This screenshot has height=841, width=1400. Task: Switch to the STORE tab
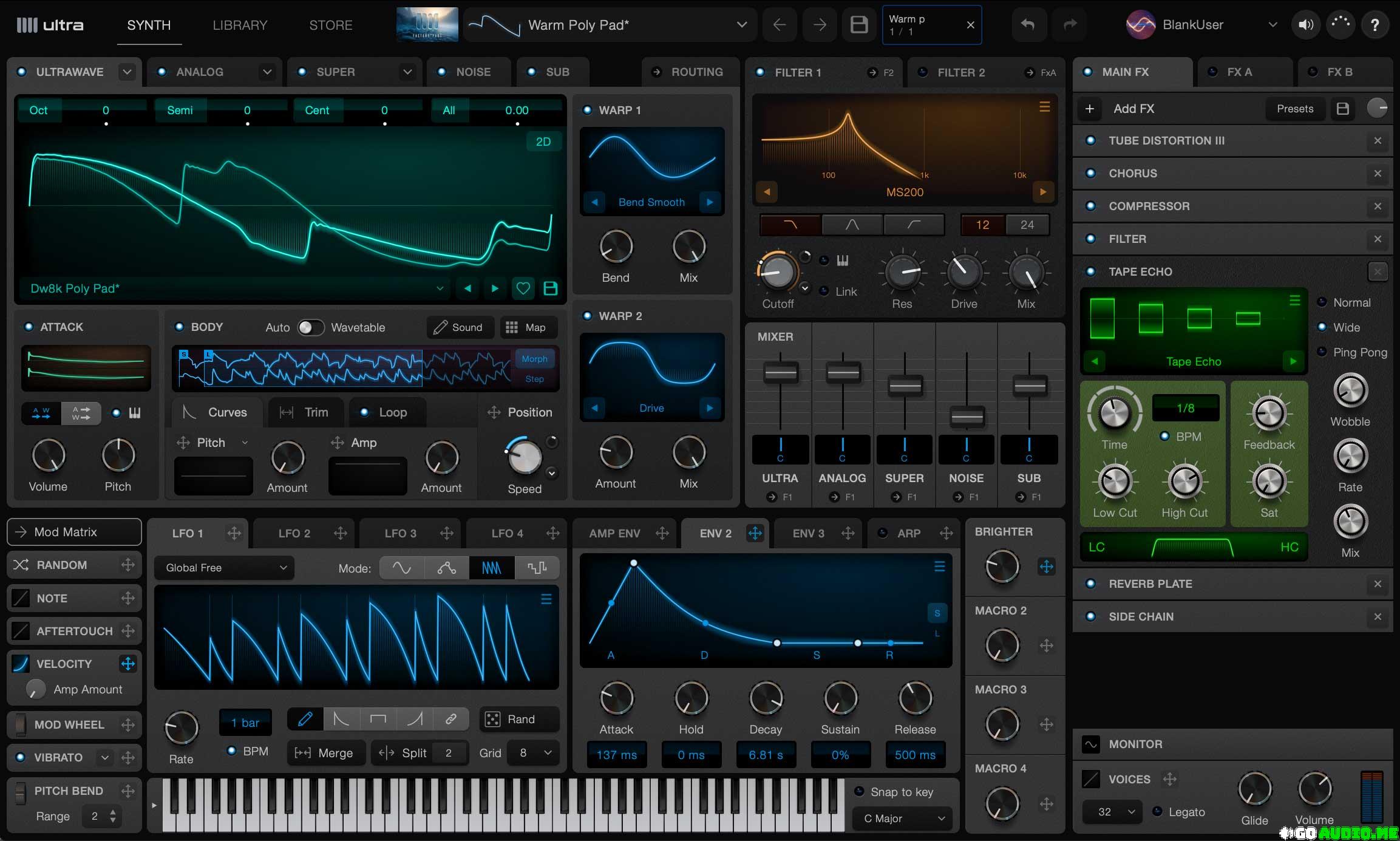(331, 25)
